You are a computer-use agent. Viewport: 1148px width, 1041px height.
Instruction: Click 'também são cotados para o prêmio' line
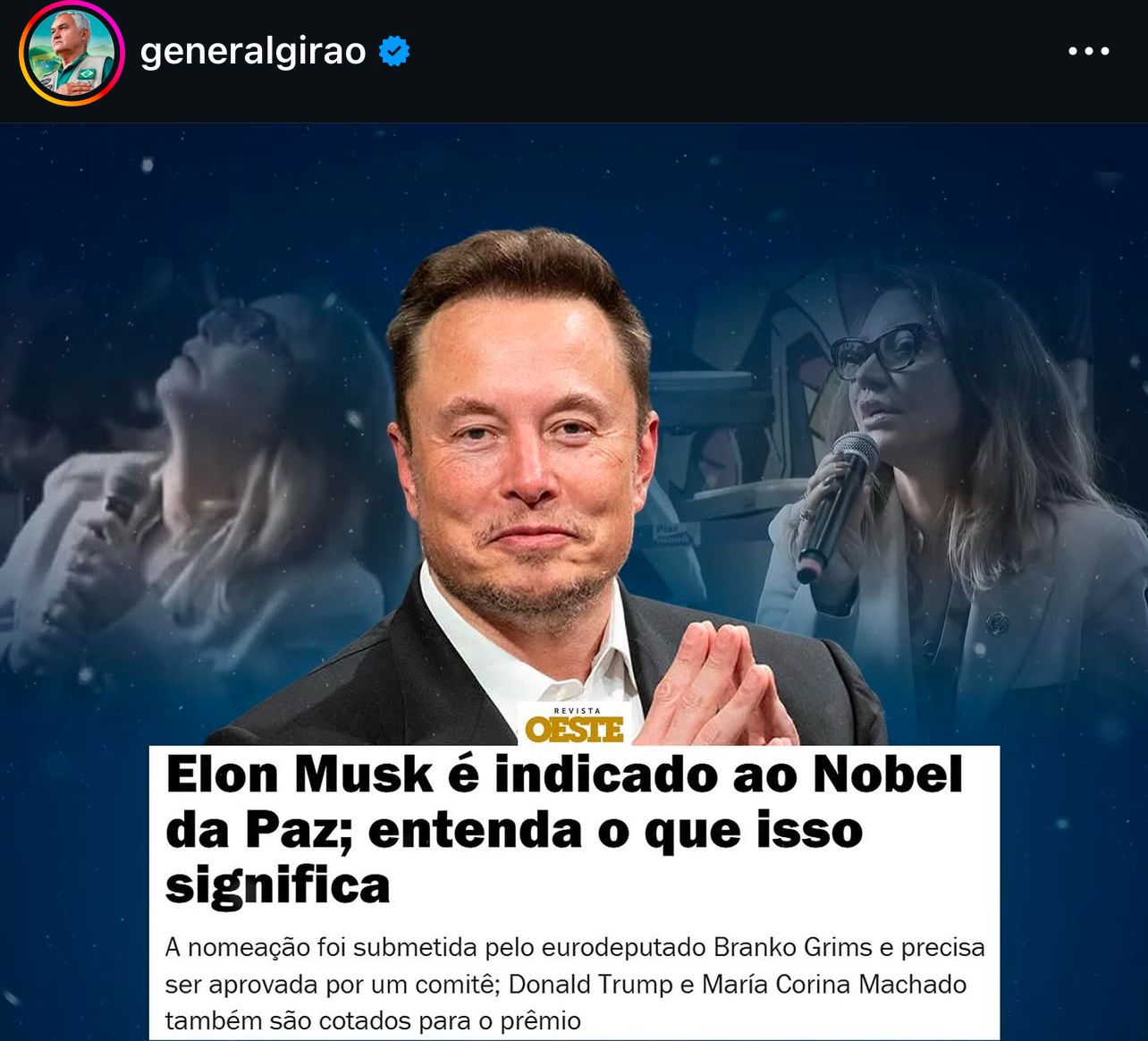373,1021
